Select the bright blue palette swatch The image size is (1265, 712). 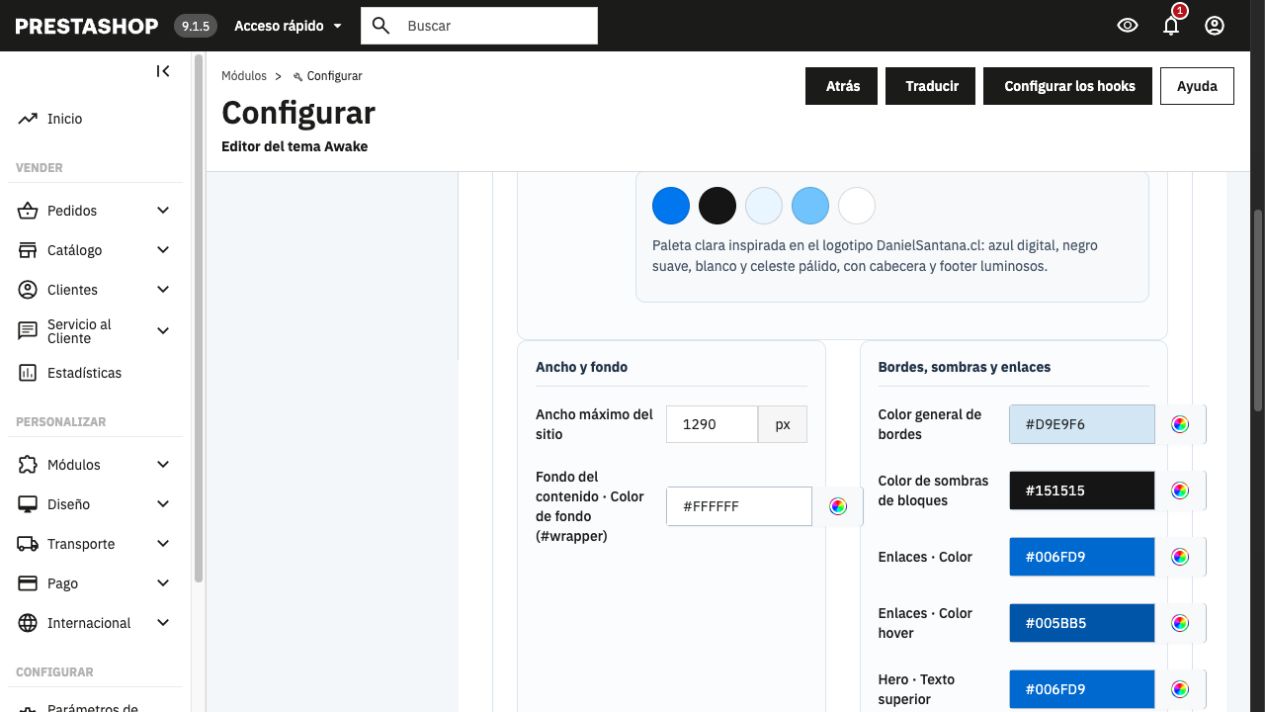point(671,206)
